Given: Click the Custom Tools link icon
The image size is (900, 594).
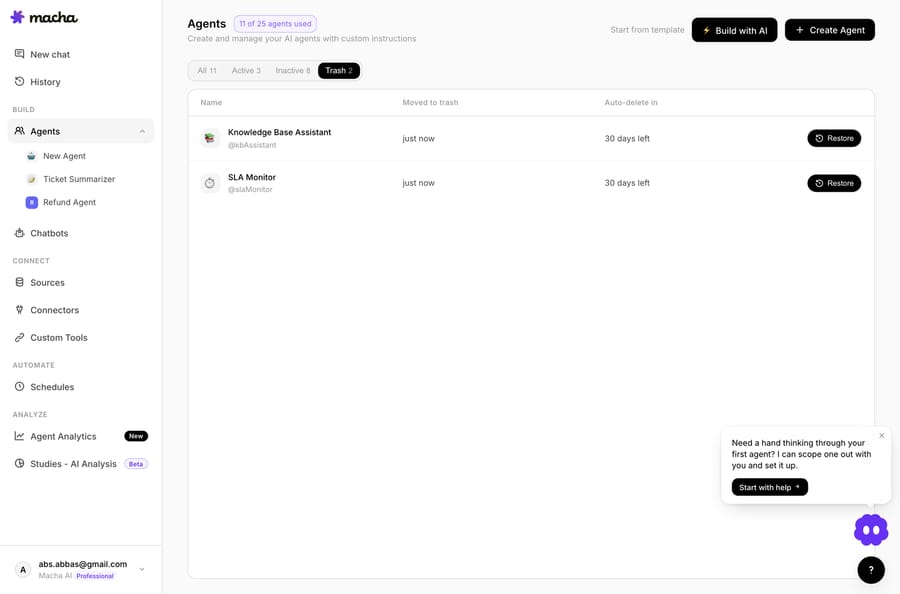Looking at the screenshot, I should (20, 337).
